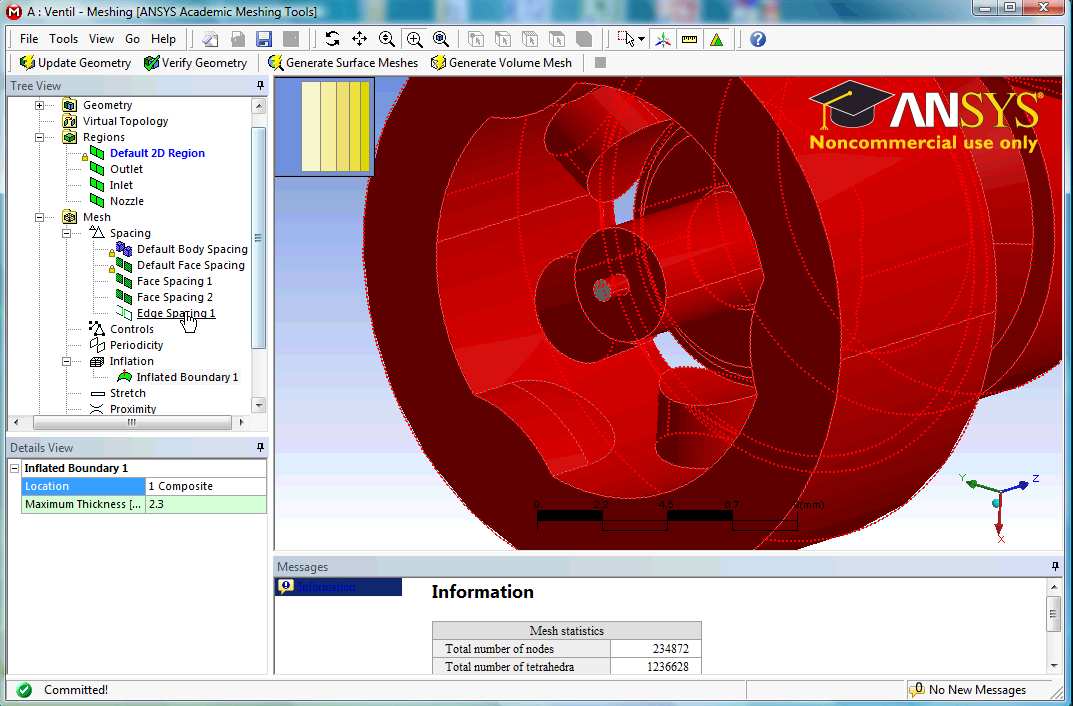Select the Box Zoom tool

coord(414,39)
